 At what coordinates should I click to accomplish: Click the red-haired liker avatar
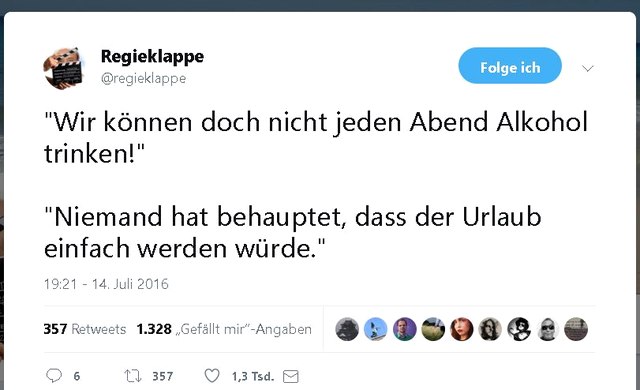pos(462,329)
